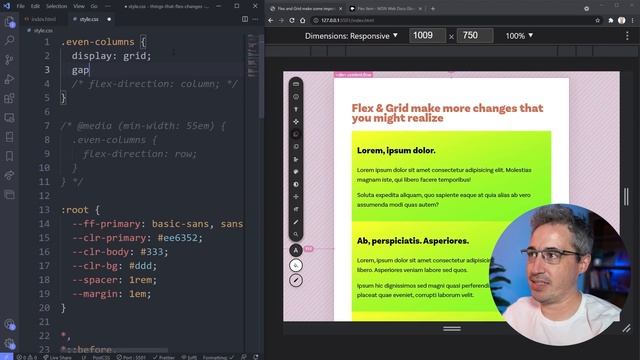The width and height of the screenshot is (640, 360).
Task: Click the right-edge viewport resize handle
Action: [x=626, y=196]
